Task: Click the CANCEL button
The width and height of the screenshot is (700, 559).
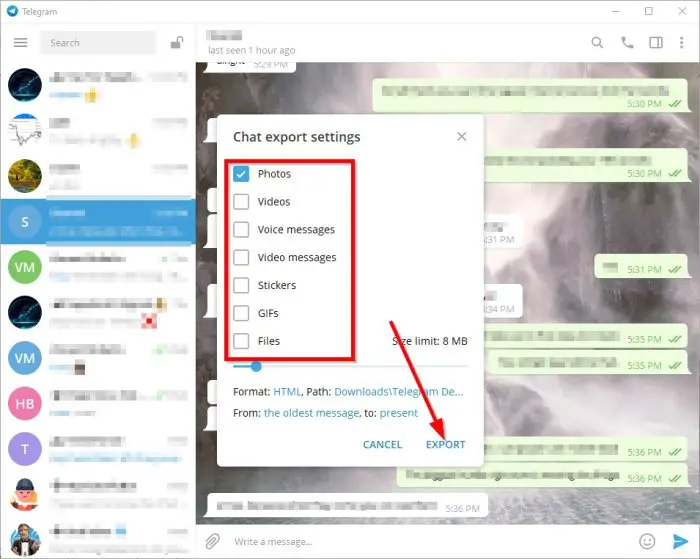Action: tap(383, 444)
